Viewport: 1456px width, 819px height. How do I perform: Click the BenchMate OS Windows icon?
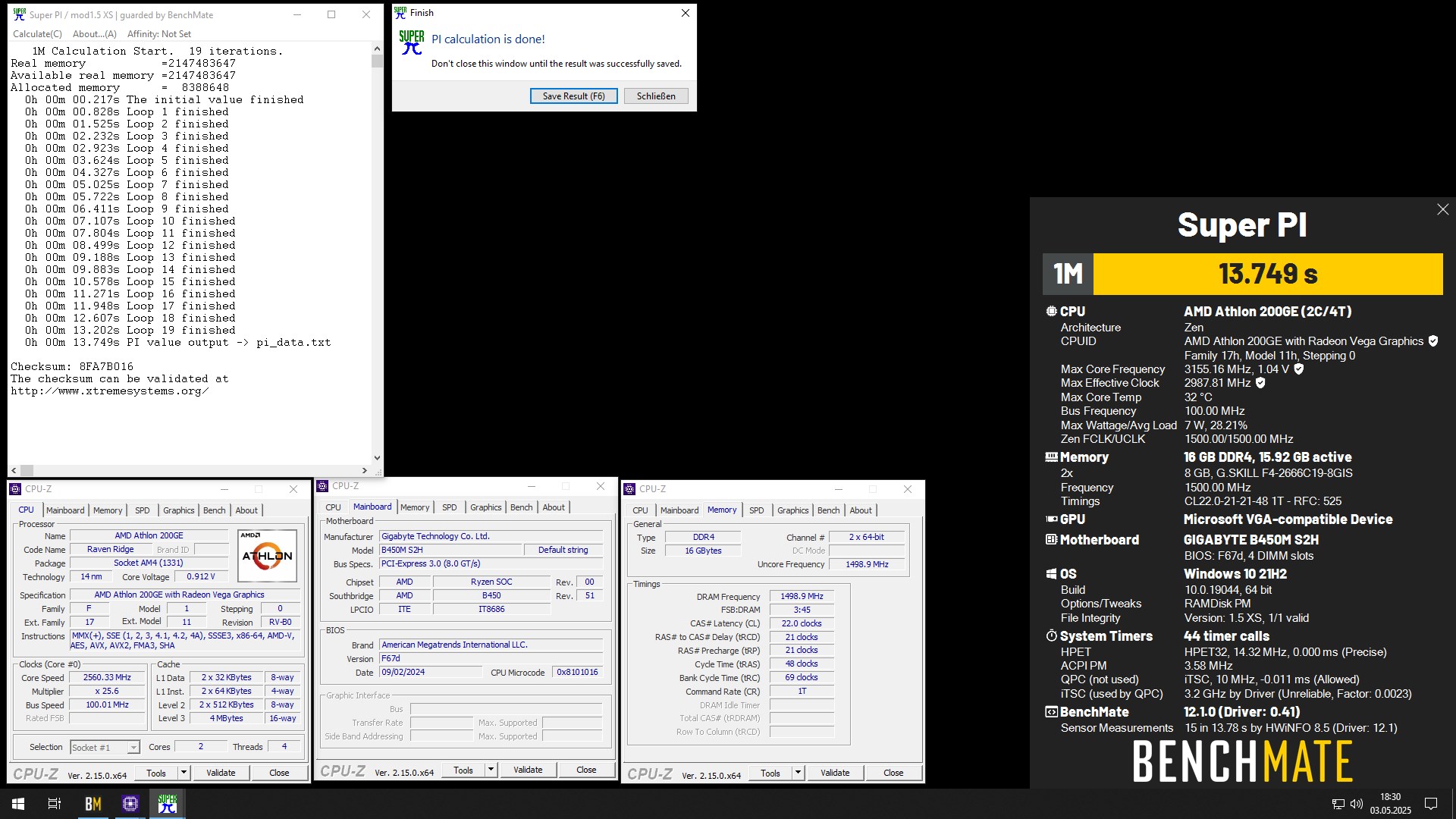1051,574
